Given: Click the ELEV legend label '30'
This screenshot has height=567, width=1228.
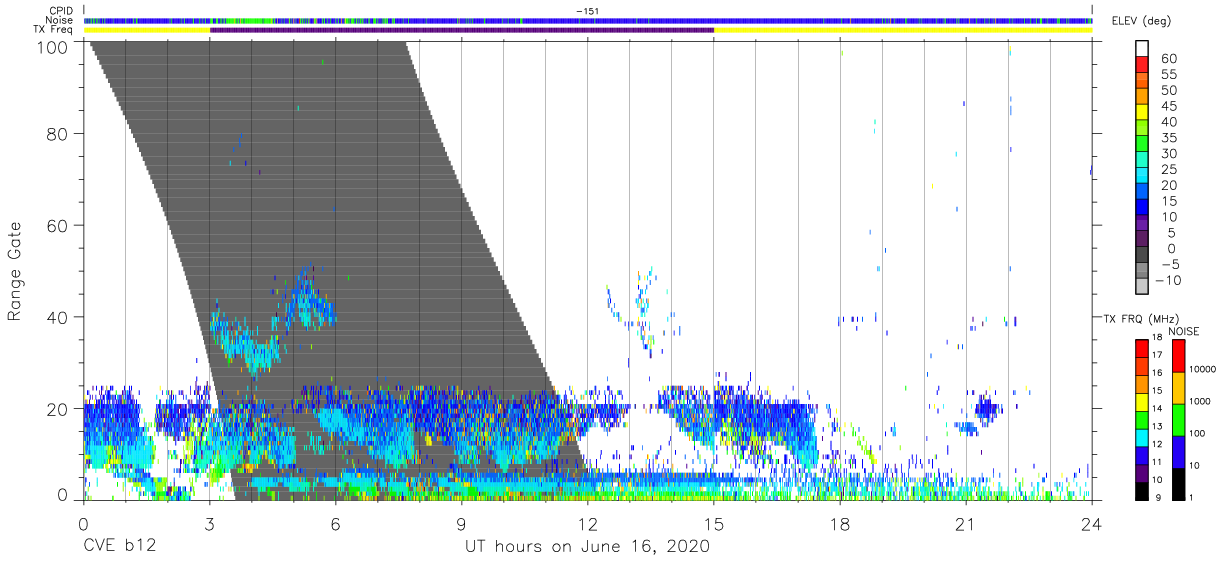Looking at the screenshot, I should [1169, 154].
